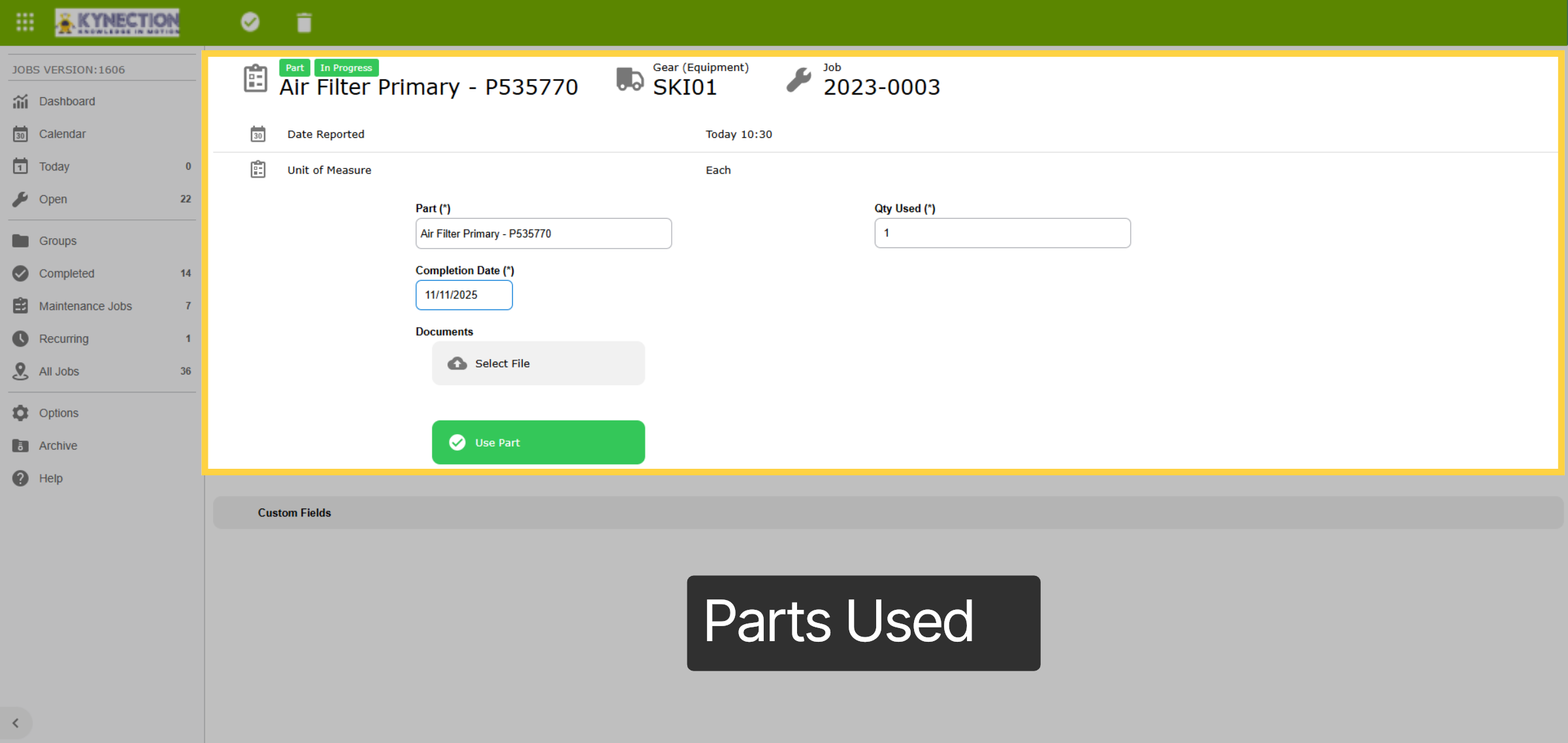Click the Qty Used input field

pos(1002,233)
